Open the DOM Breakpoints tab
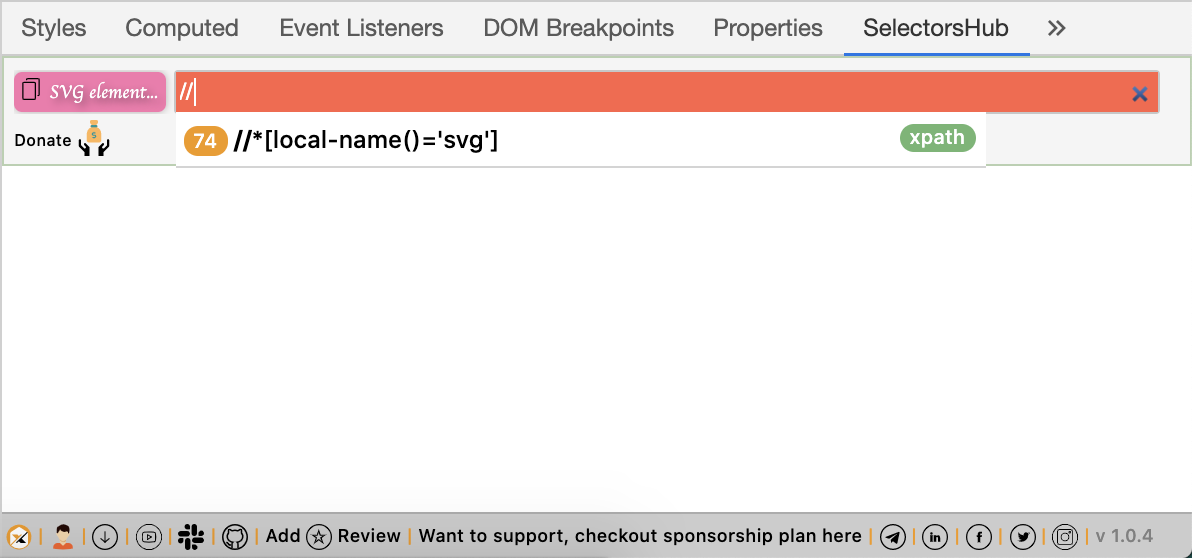The width and height of the screenshot is (1192, 558). [579, 28]
